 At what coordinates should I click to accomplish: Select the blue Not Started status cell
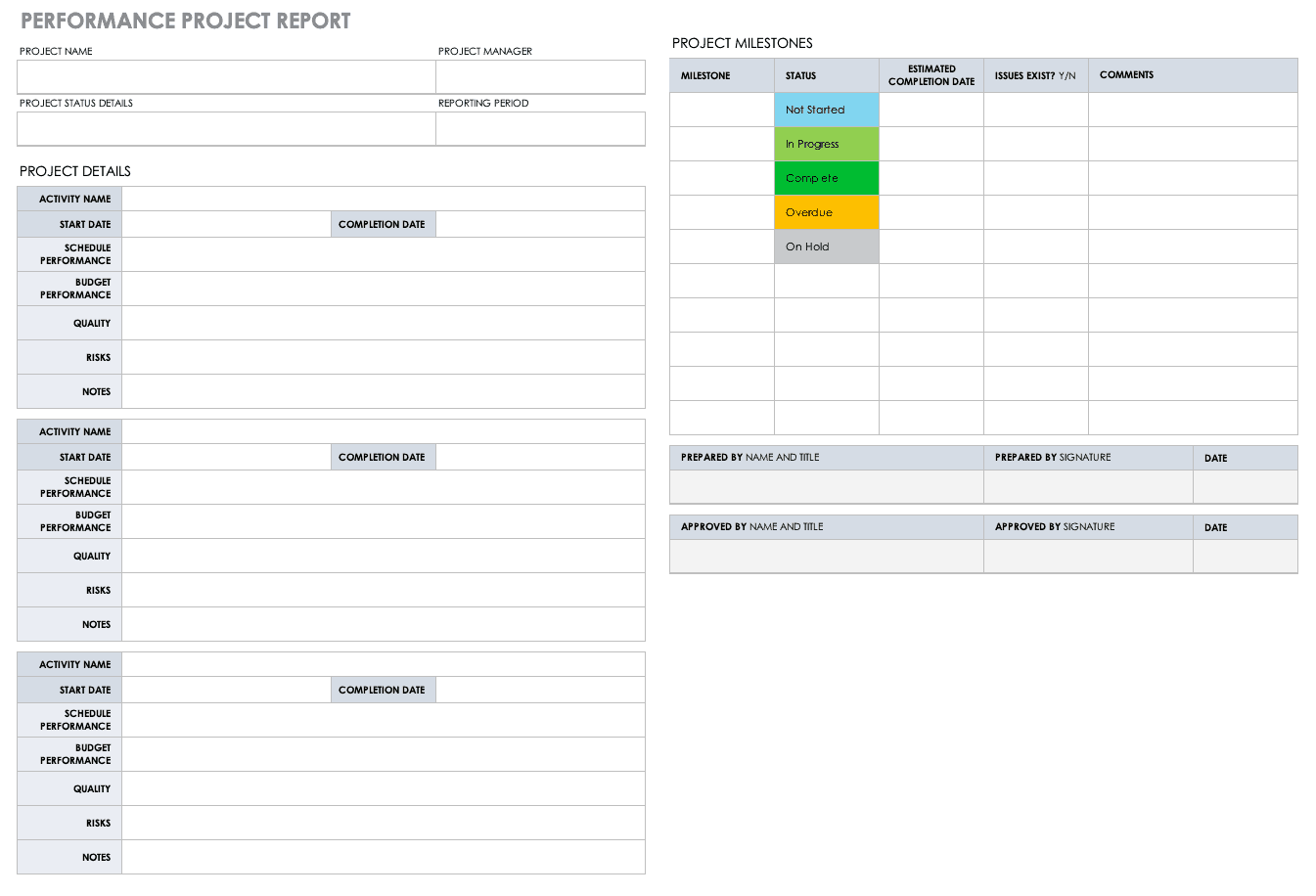coord(826,110)
